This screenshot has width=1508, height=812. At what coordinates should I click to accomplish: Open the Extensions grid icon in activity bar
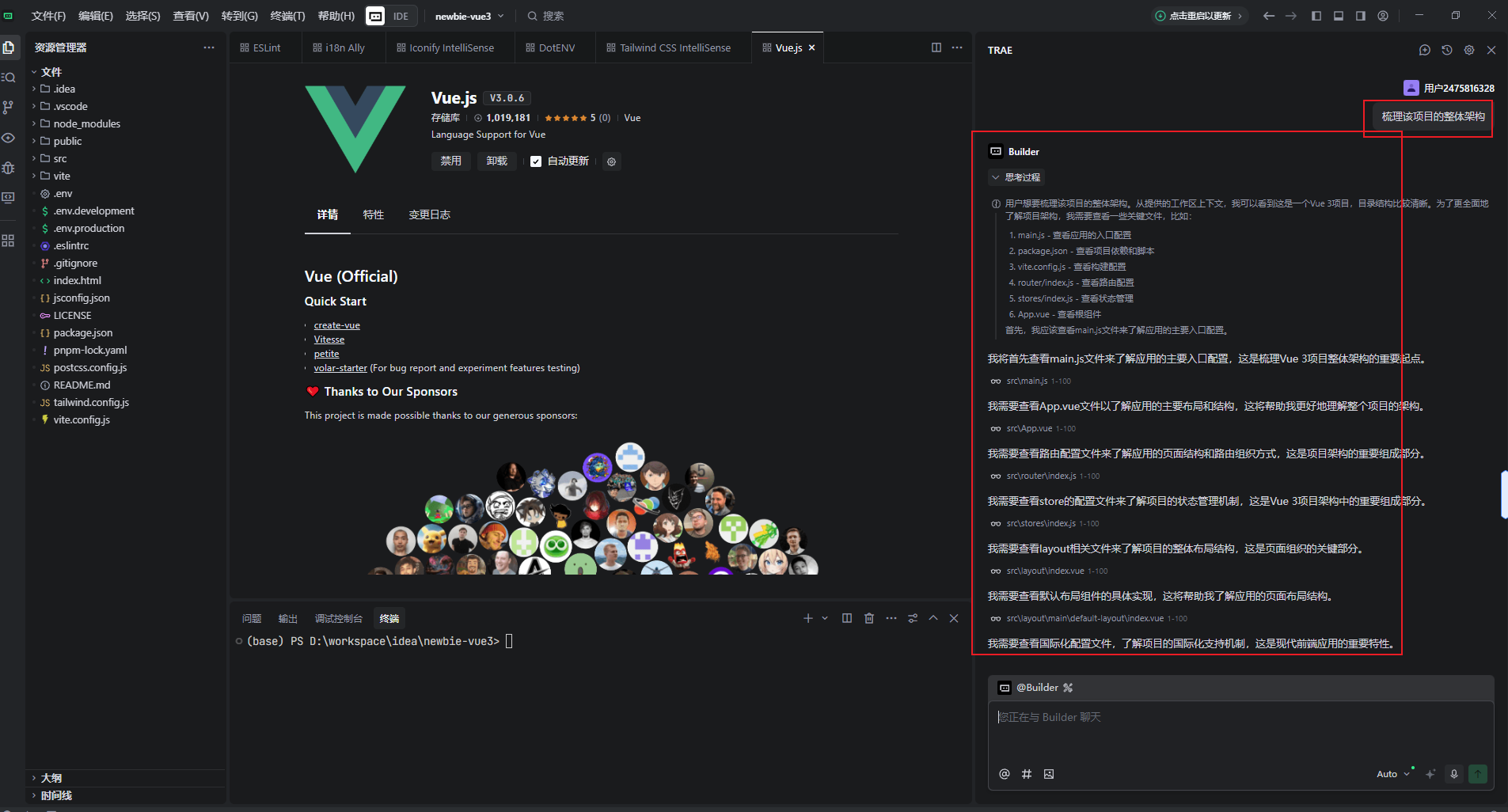tap(9, 241)
